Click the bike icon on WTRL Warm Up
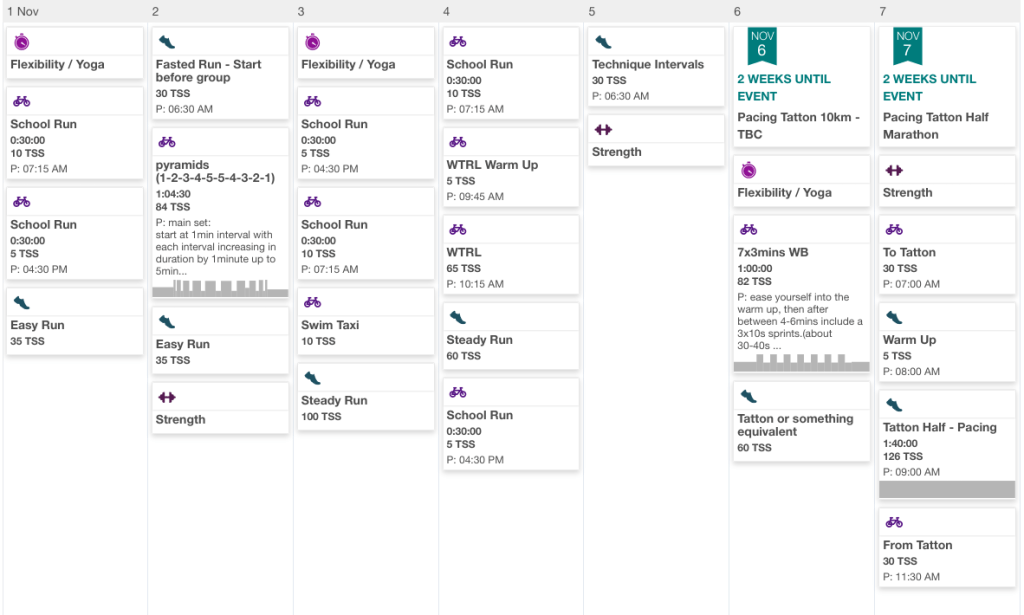Viewport: 1024px width, 615px height. (458, 141)
